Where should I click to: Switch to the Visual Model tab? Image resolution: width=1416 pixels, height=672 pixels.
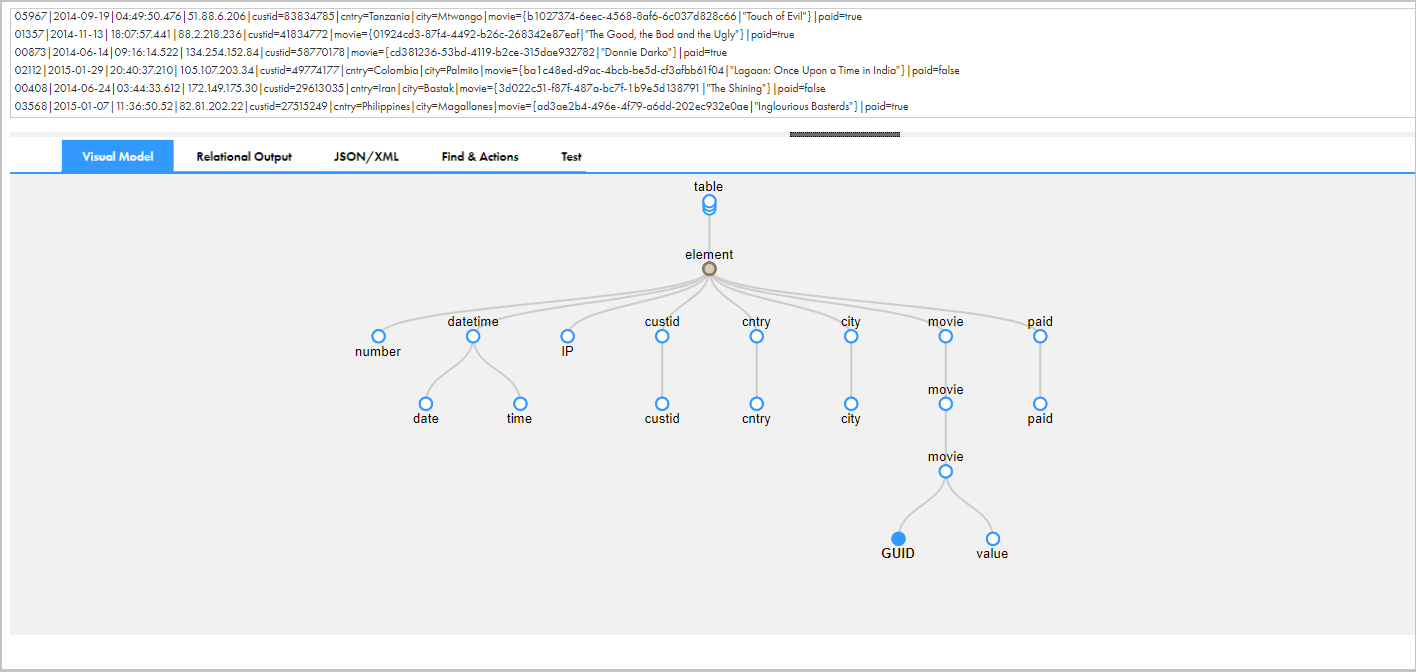(118, 156)
